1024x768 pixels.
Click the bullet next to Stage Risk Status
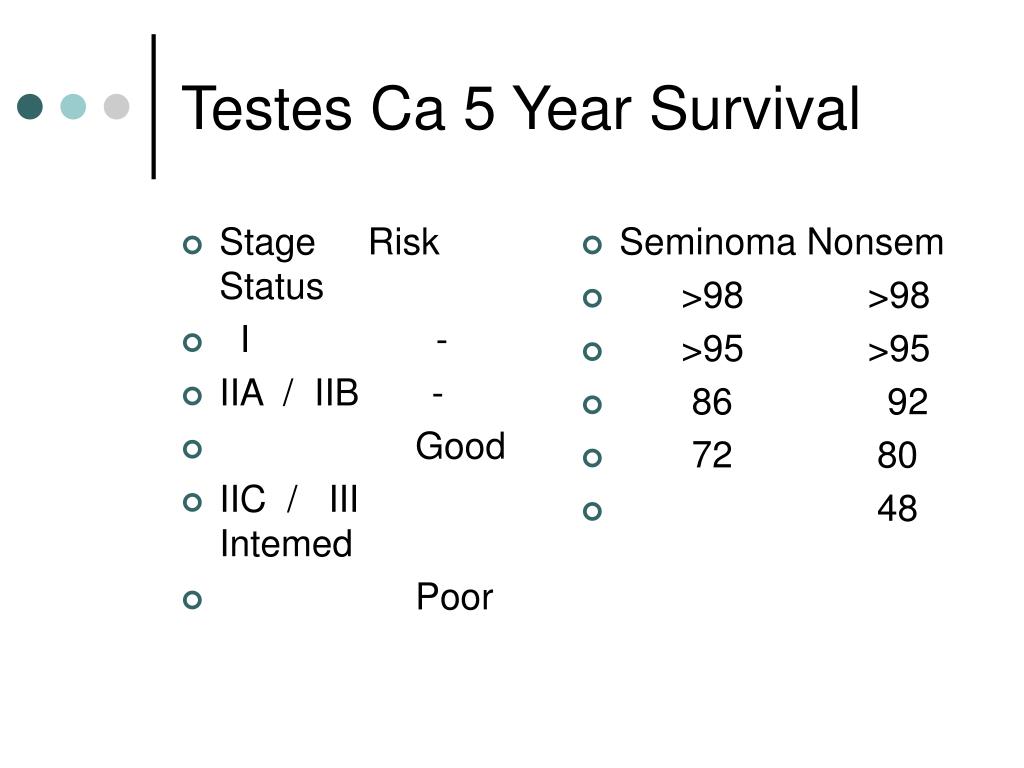193,245
